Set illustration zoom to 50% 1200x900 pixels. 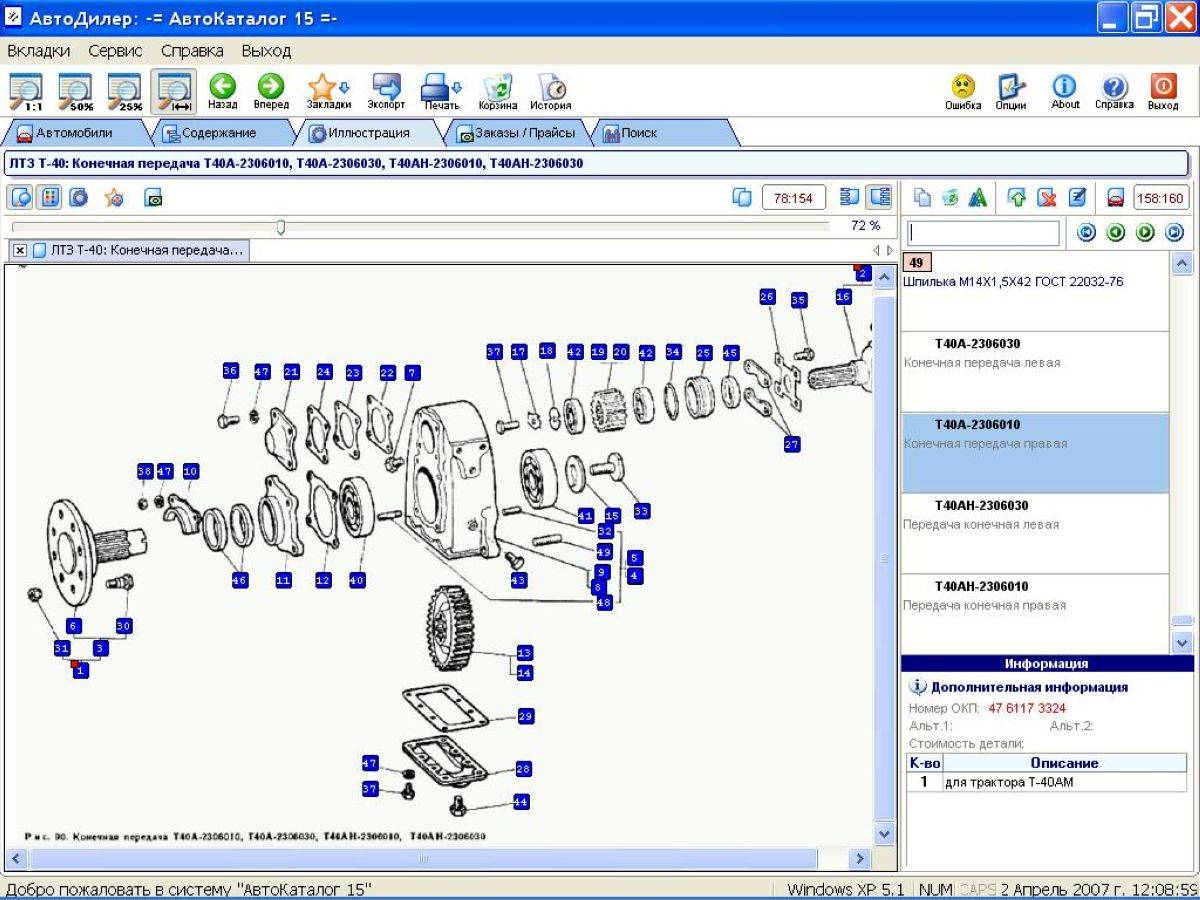[x=75, y=92]
